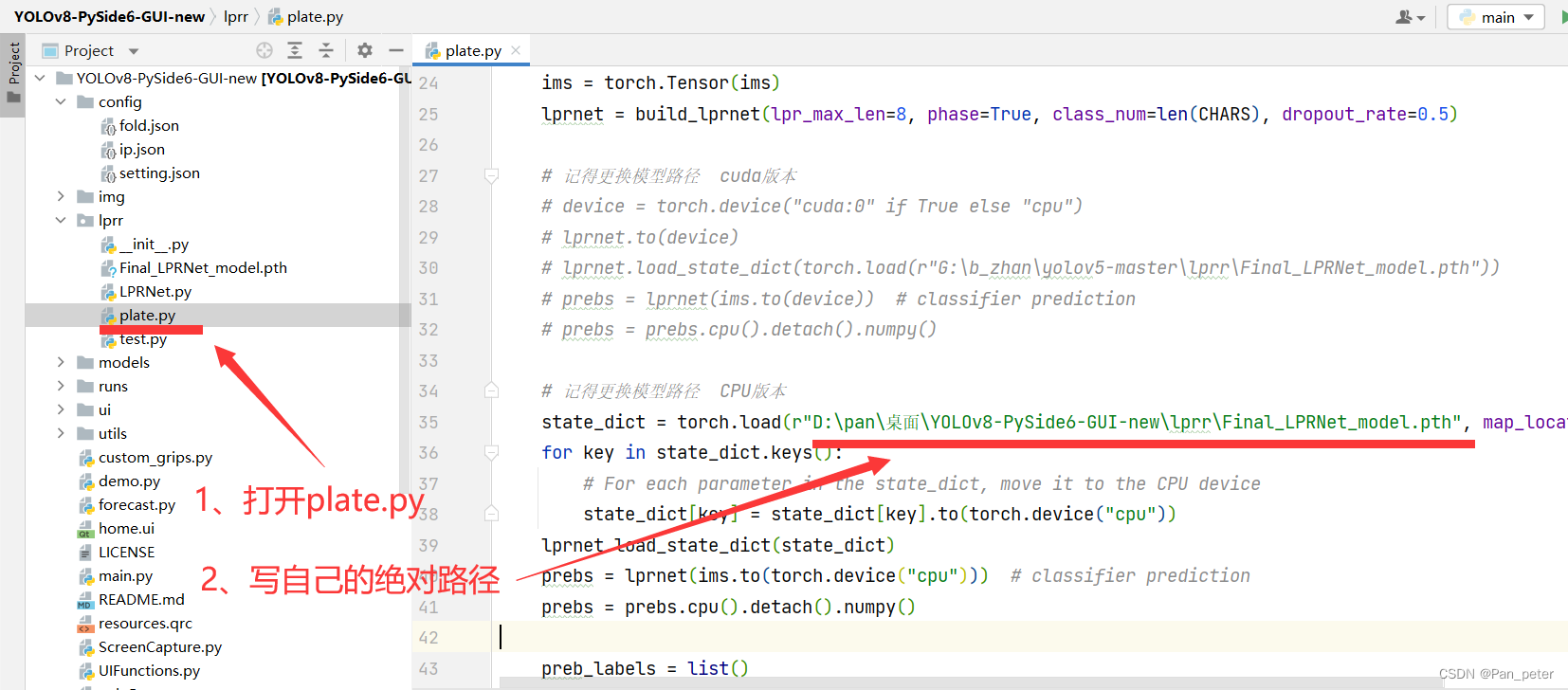Screen dimensions: 1568x690
Task: Collapse the config folder
Action: pyautogui.click(x=61, y=101)
